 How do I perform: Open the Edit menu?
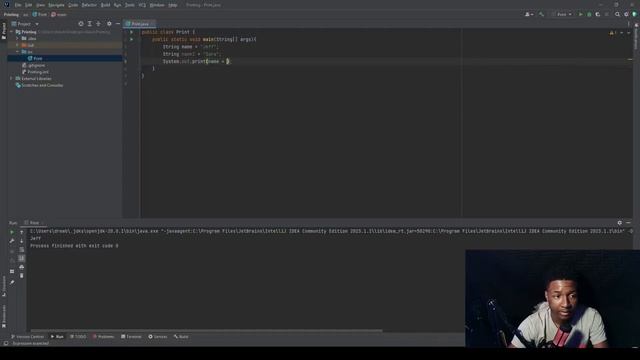tap(29, 5)
